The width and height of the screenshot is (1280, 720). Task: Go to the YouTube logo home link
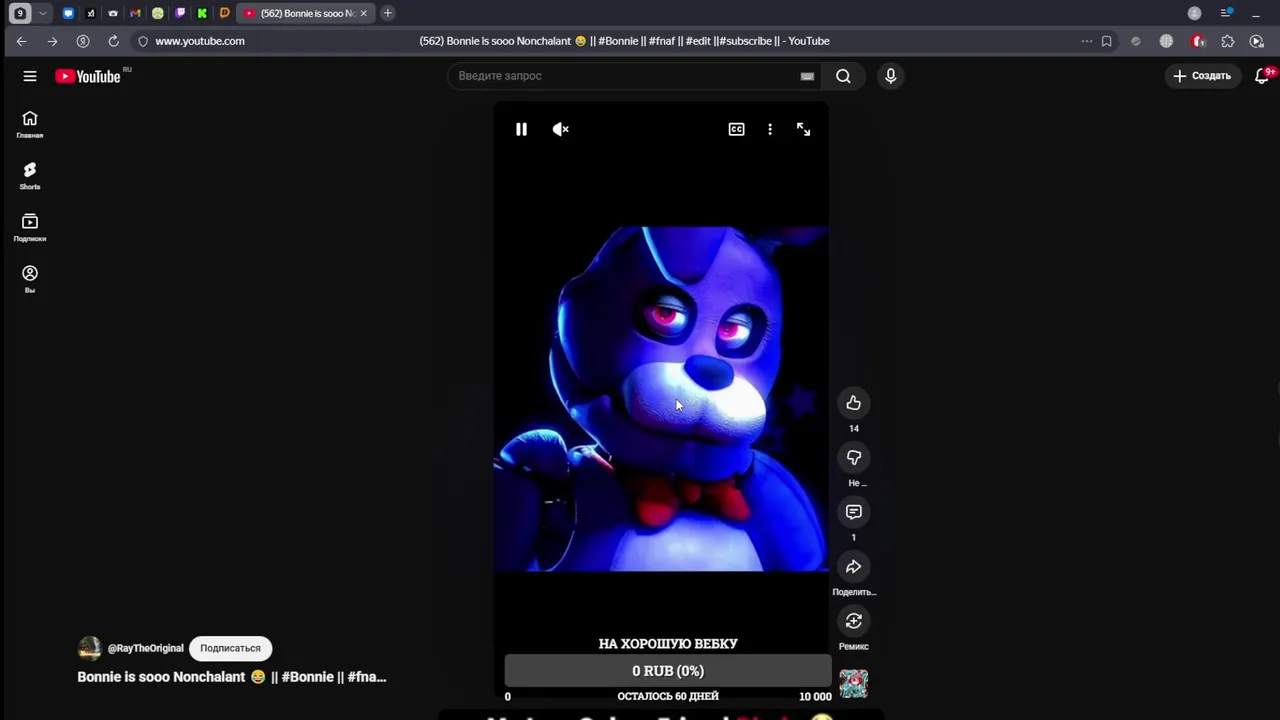coord(88,76)
